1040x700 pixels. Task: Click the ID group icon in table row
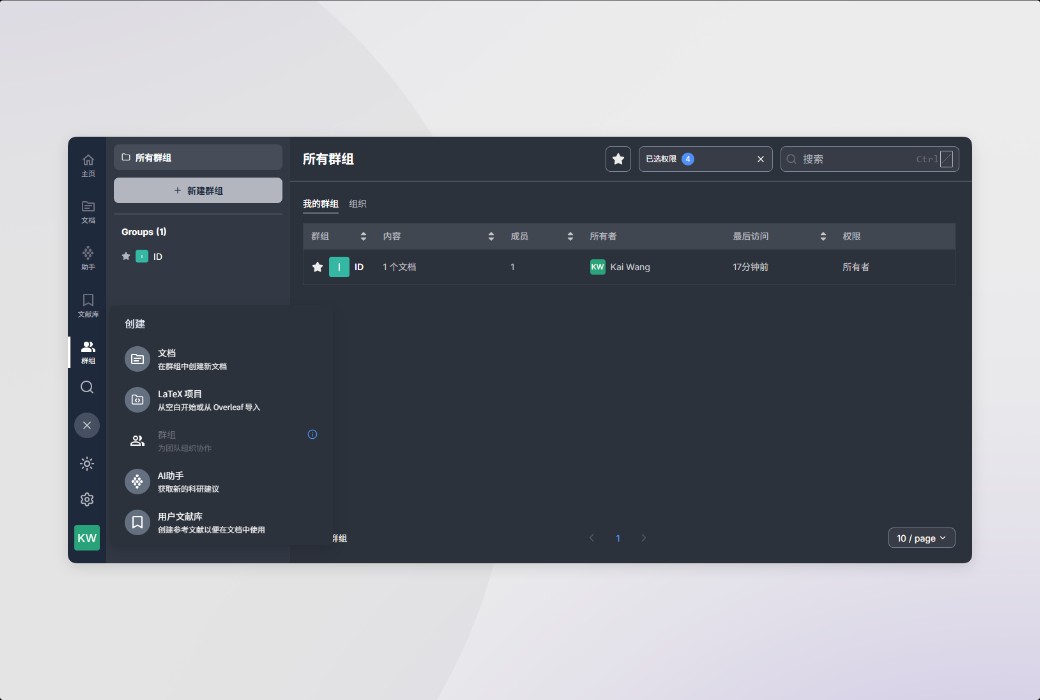click(339, 267)
